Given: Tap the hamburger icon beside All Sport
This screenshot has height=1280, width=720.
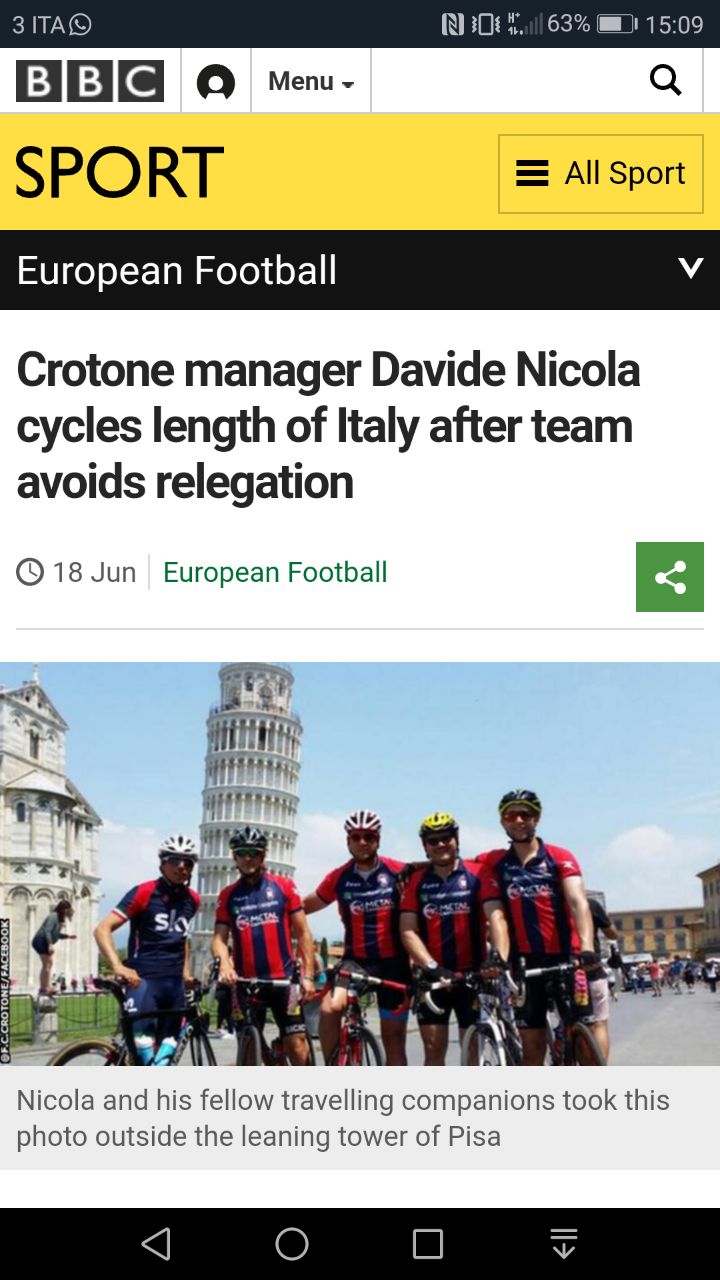Looking at the screenshot, I should tap(532, 174).
